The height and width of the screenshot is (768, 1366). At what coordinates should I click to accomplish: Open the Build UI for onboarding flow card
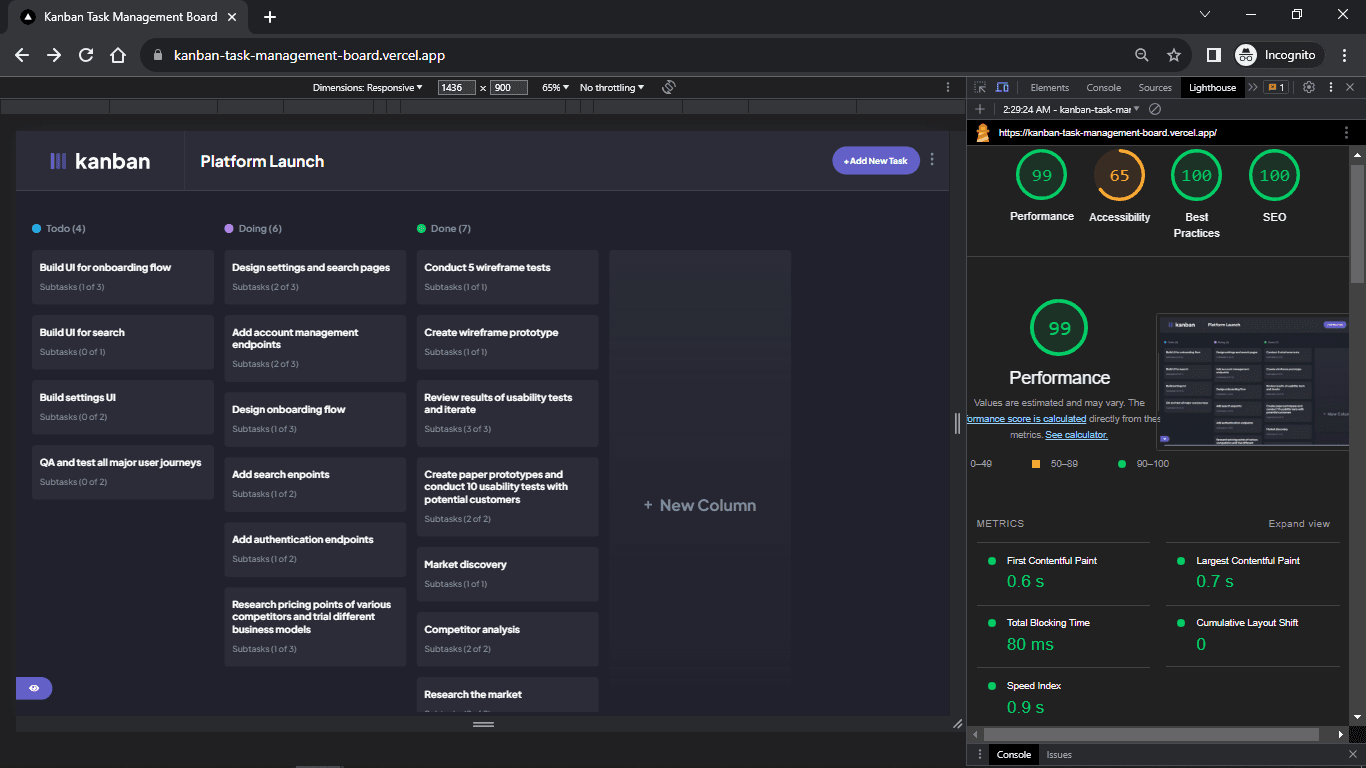tap(123, 277)
